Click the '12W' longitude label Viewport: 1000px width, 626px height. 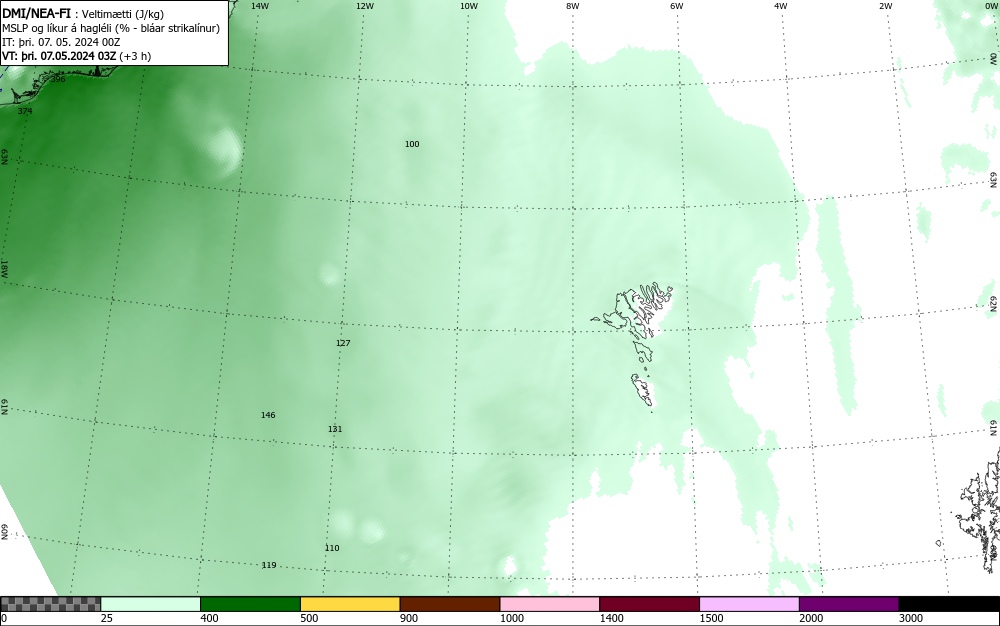(x=365, y=6)
